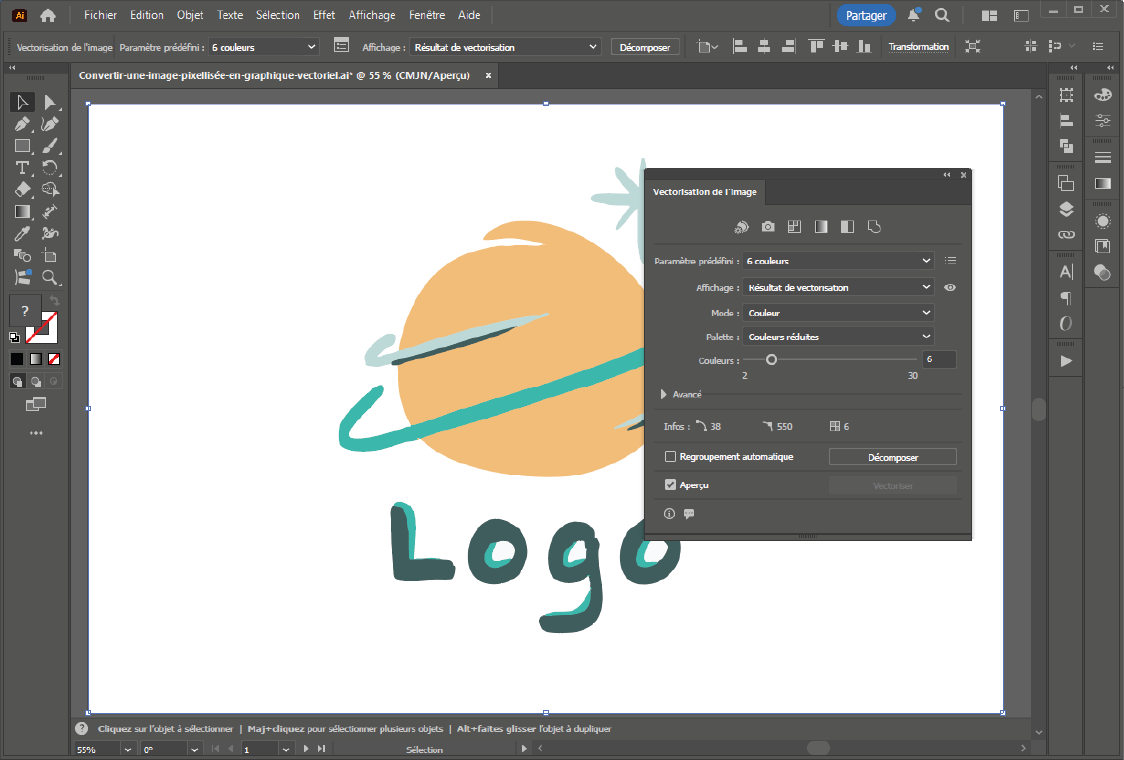Enable the Regroupement automatique checkbox

coord(671,457)
